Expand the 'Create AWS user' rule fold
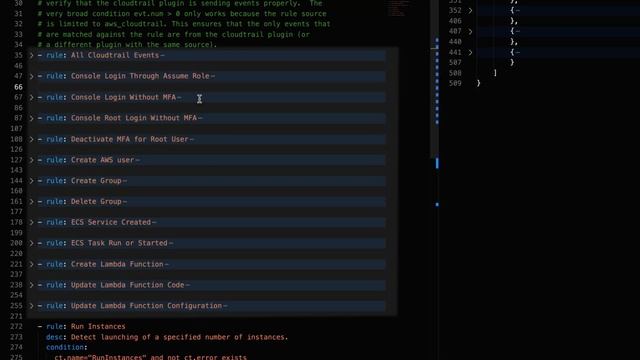640x360 pixels. click(x=31, y=160)
